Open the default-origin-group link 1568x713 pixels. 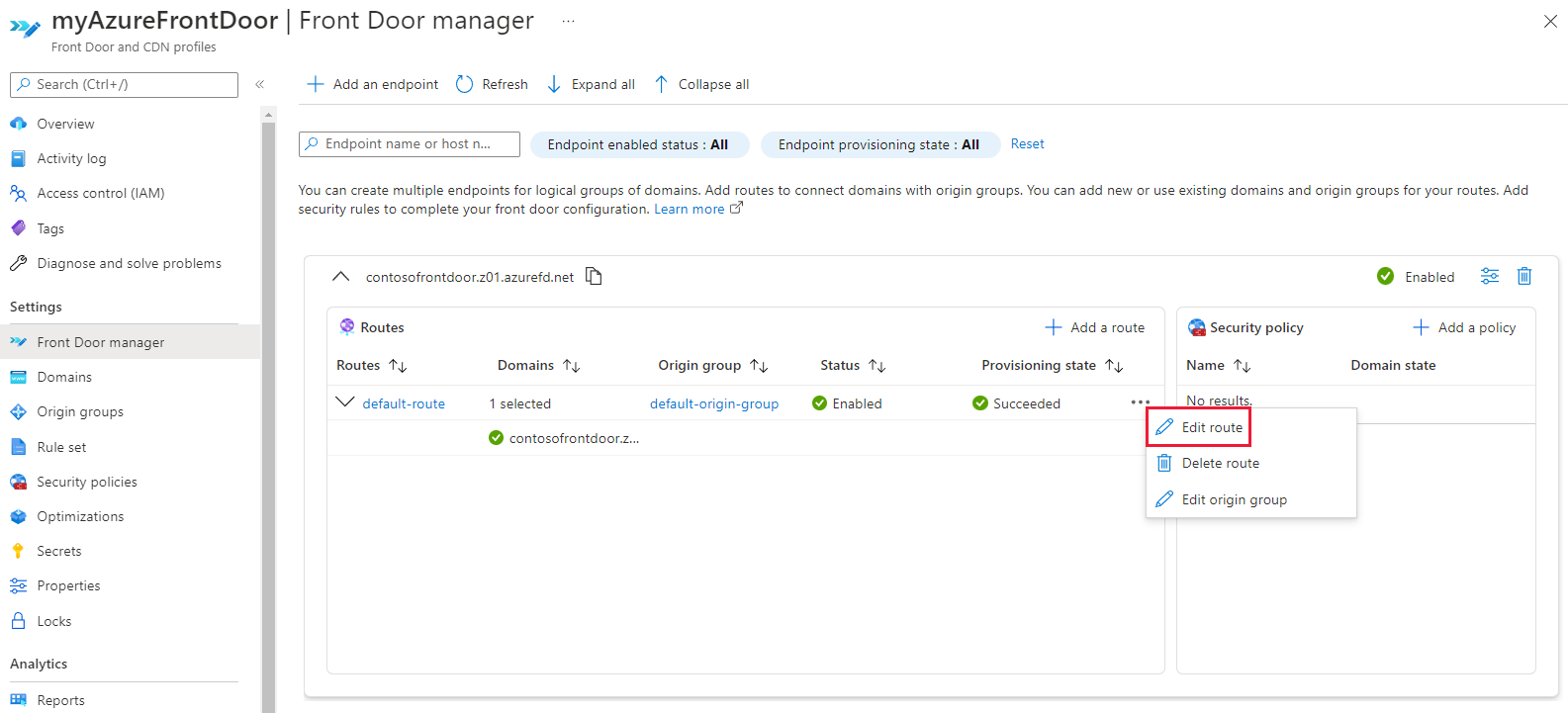point(714,403)
